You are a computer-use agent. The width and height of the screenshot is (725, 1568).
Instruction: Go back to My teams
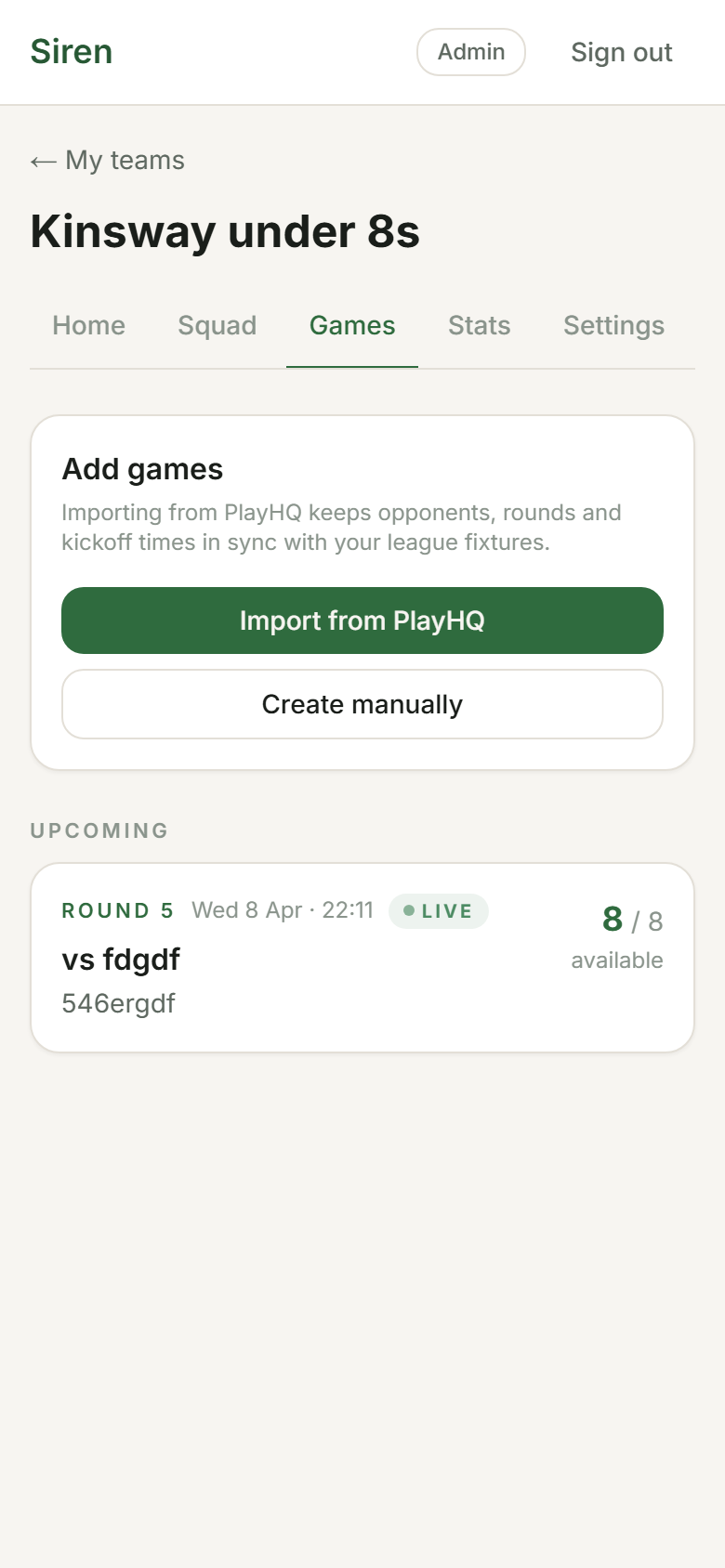point(108,161)
